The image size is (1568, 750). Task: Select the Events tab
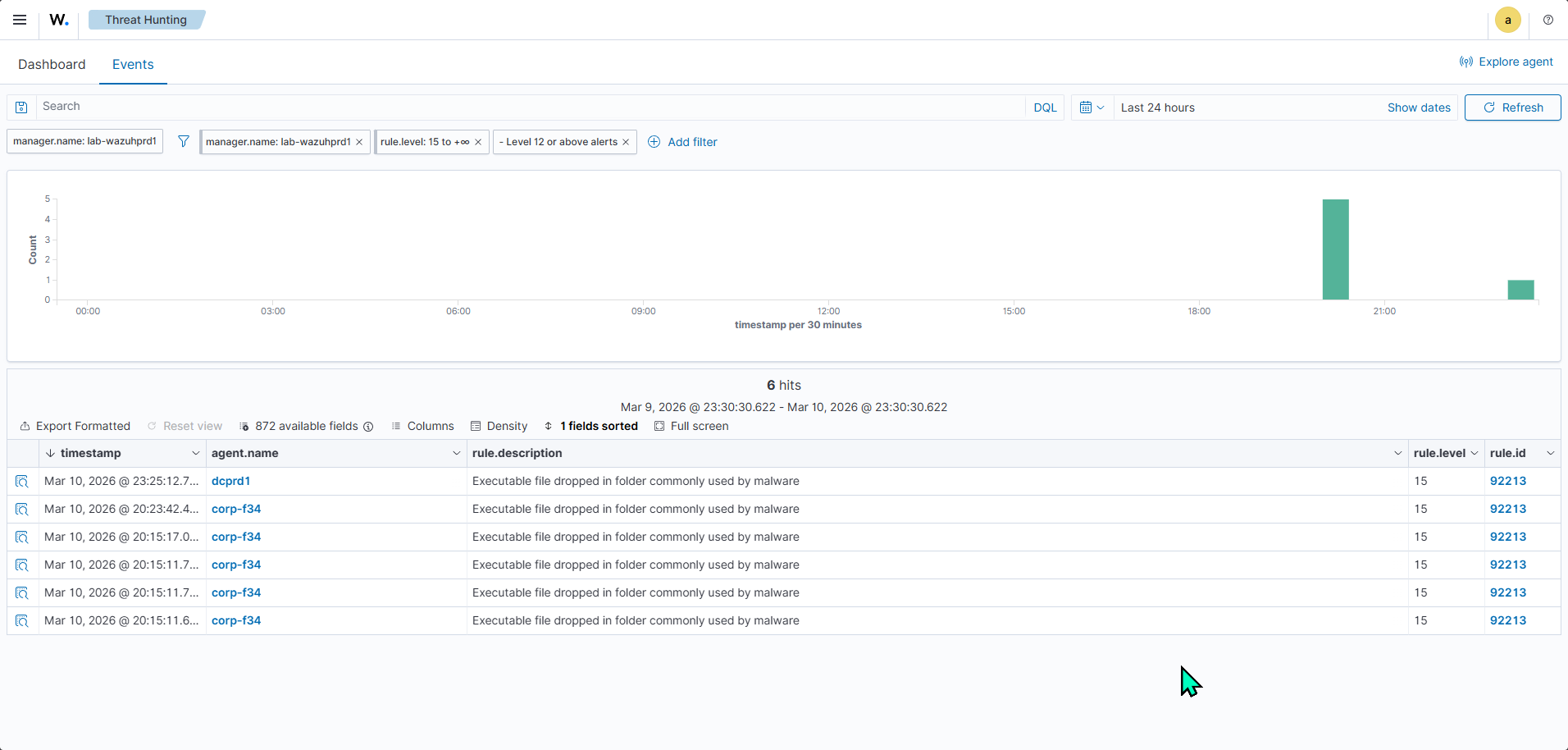[133, 64]
